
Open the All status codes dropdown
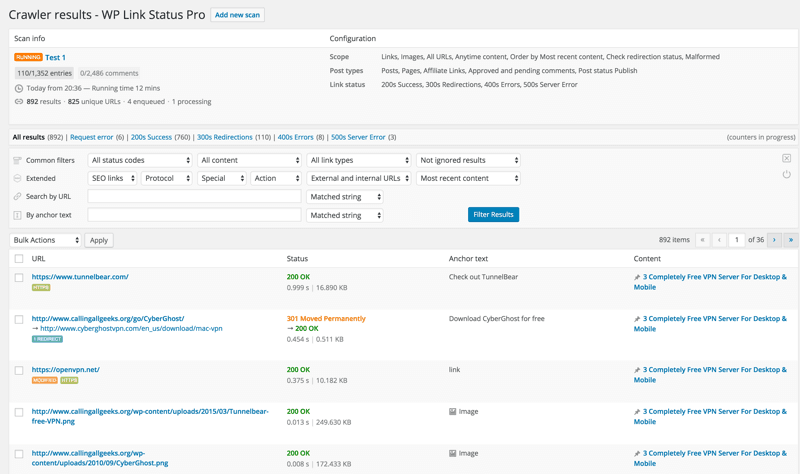click(140, 160)
